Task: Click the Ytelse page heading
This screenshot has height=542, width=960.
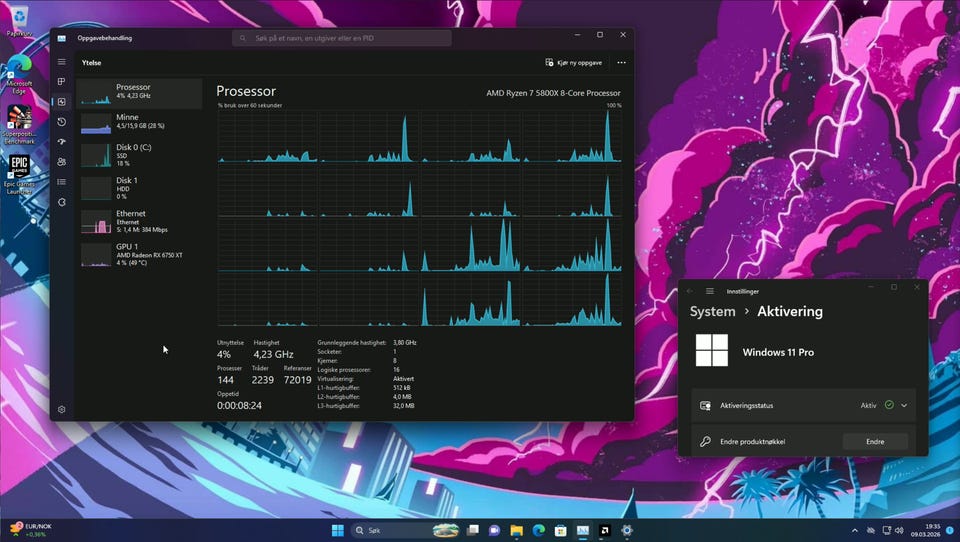Action: click(91, 62)
